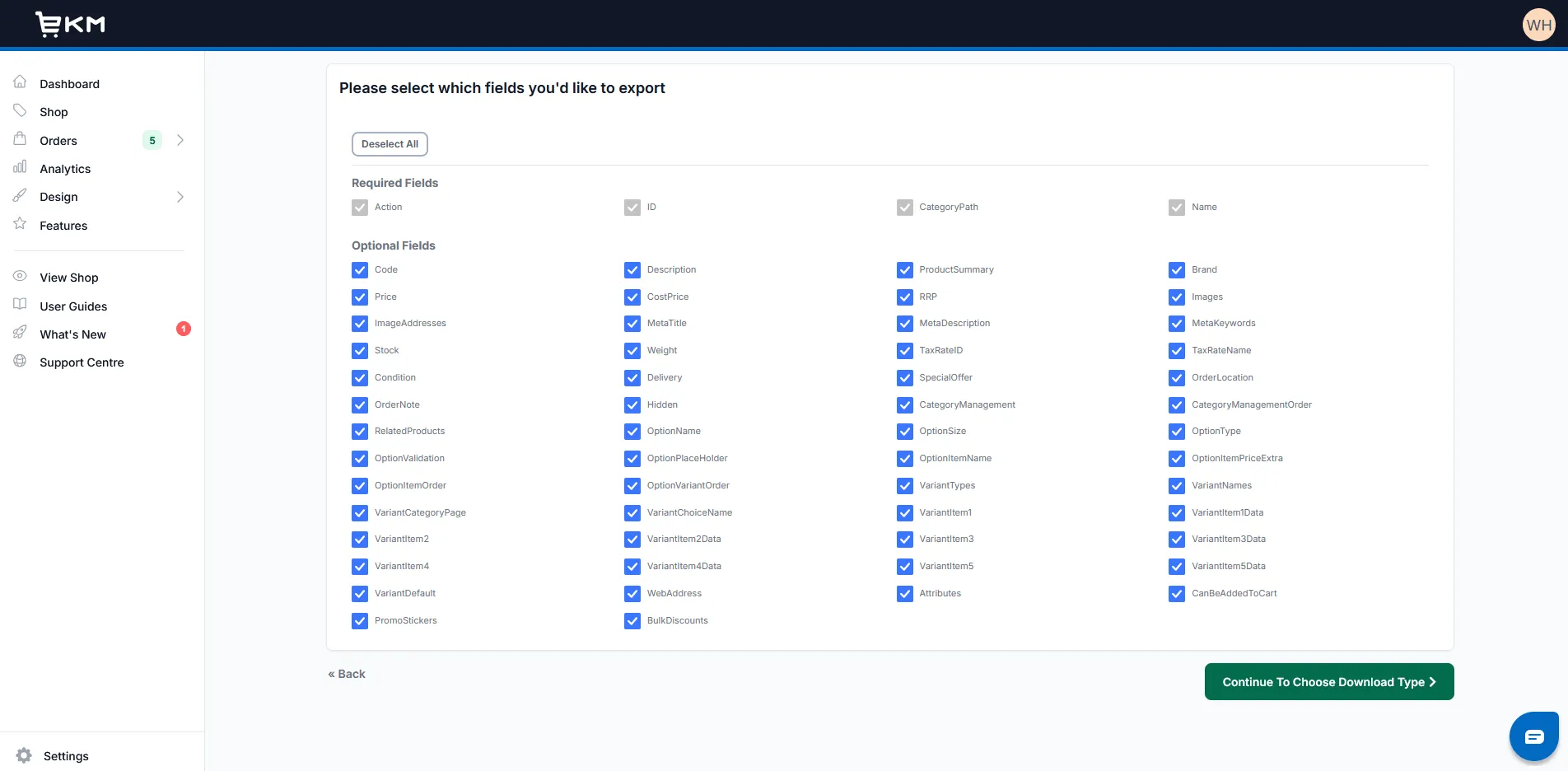Open the WH user avatar menu

[1538, 25]
